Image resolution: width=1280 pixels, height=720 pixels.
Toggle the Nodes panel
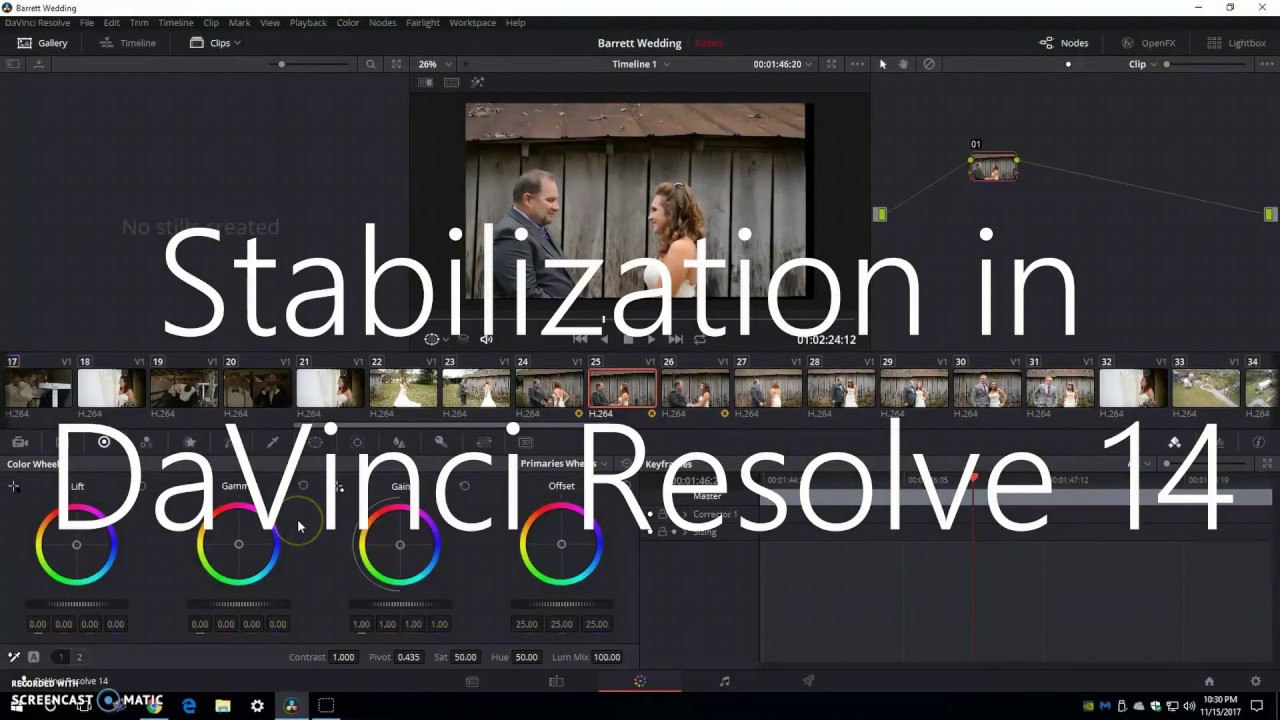point(1064,43)
